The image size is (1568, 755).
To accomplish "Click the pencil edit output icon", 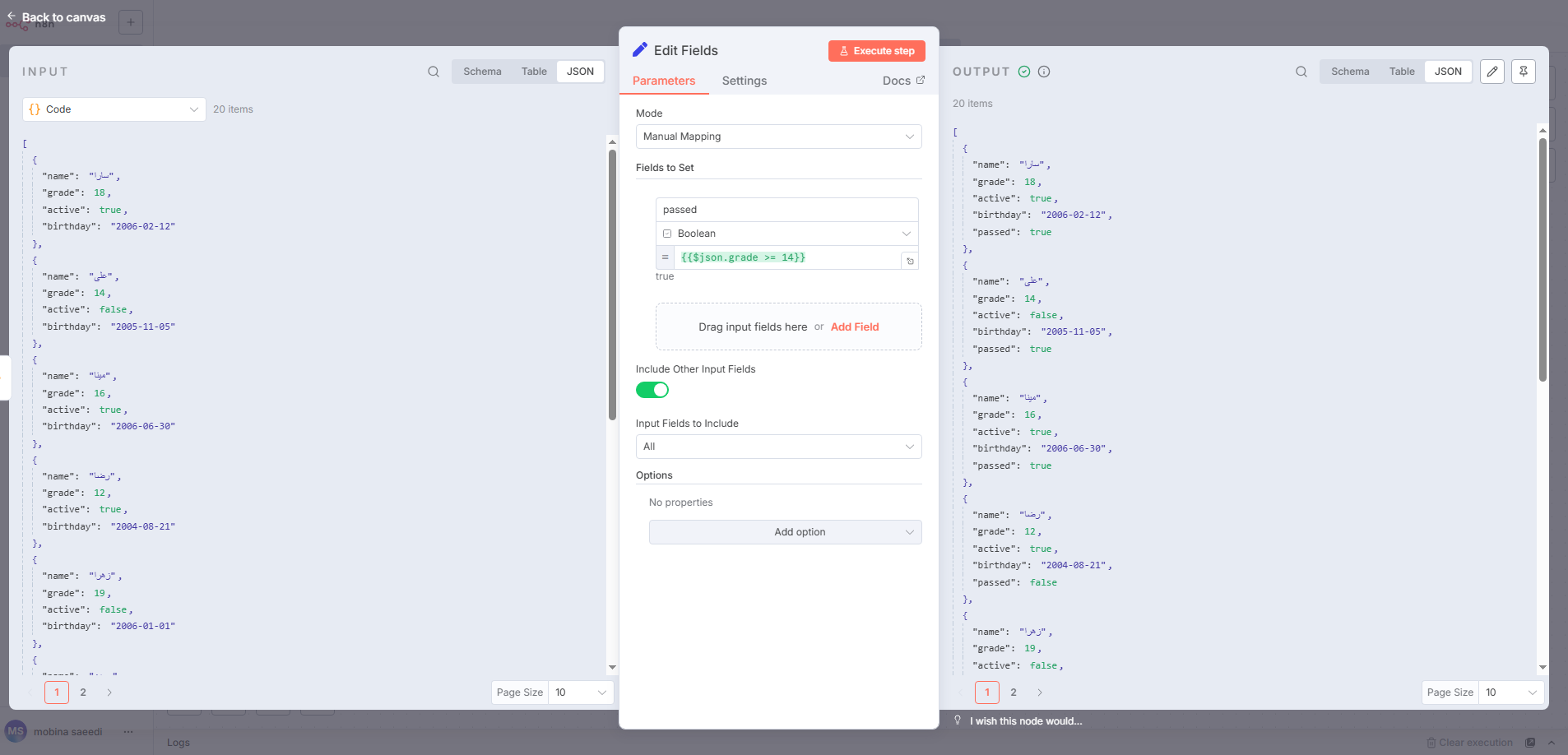I will coord(1492,72).
